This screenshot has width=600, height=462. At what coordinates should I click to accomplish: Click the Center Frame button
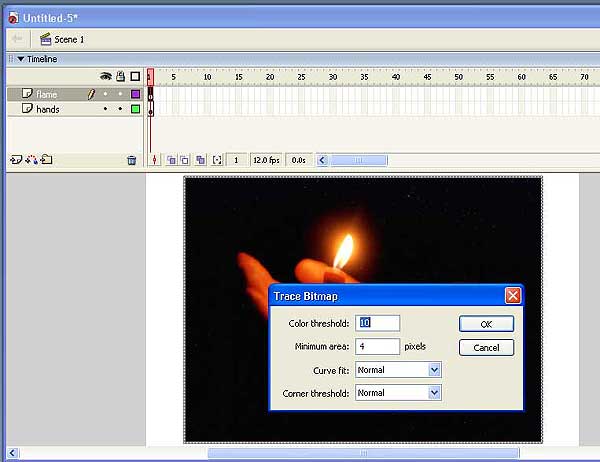(155, 160)
